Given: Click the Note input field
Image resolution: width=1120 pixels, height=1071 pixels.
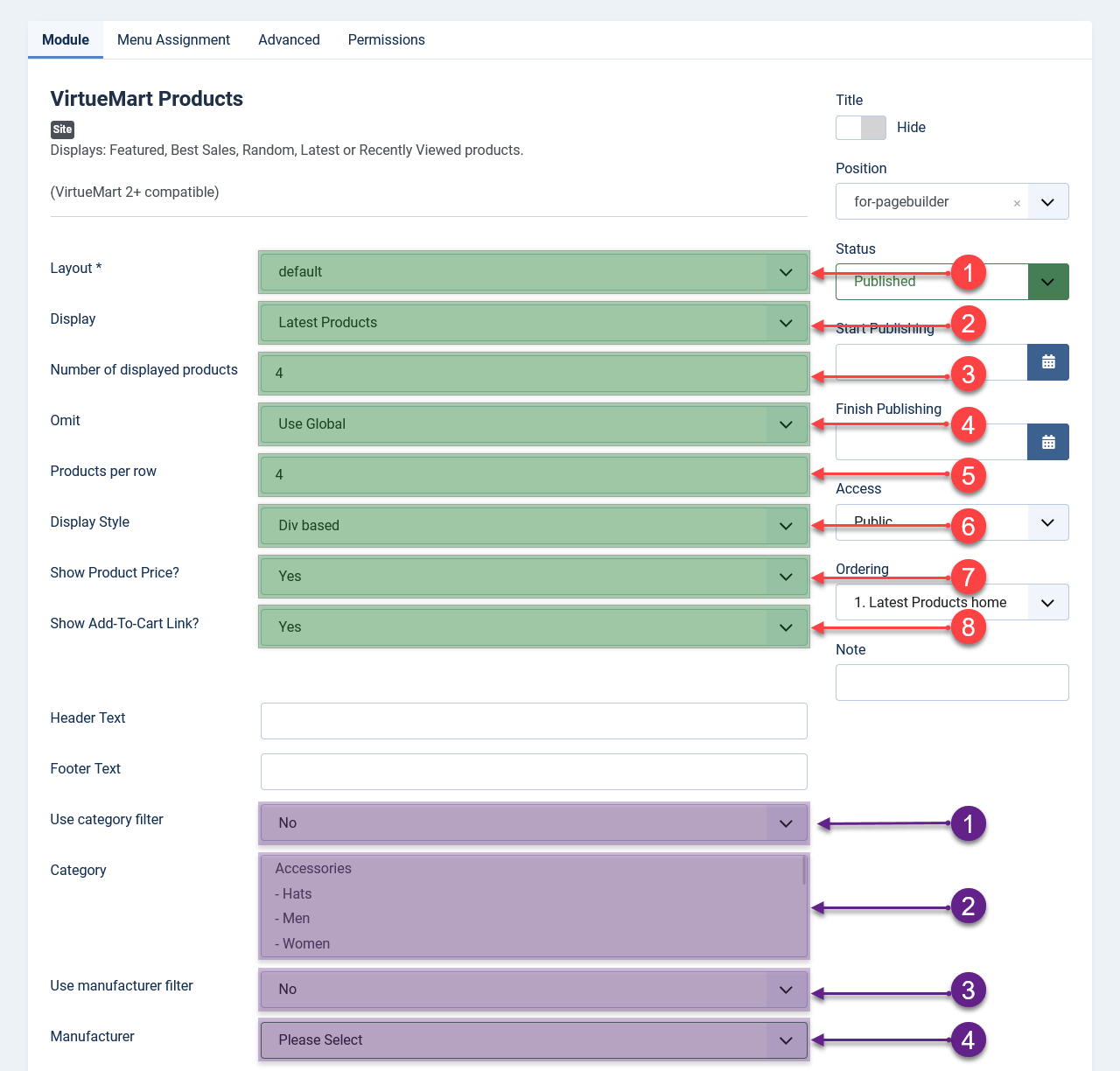Looking at the screenshot, I should pos(952,682).
